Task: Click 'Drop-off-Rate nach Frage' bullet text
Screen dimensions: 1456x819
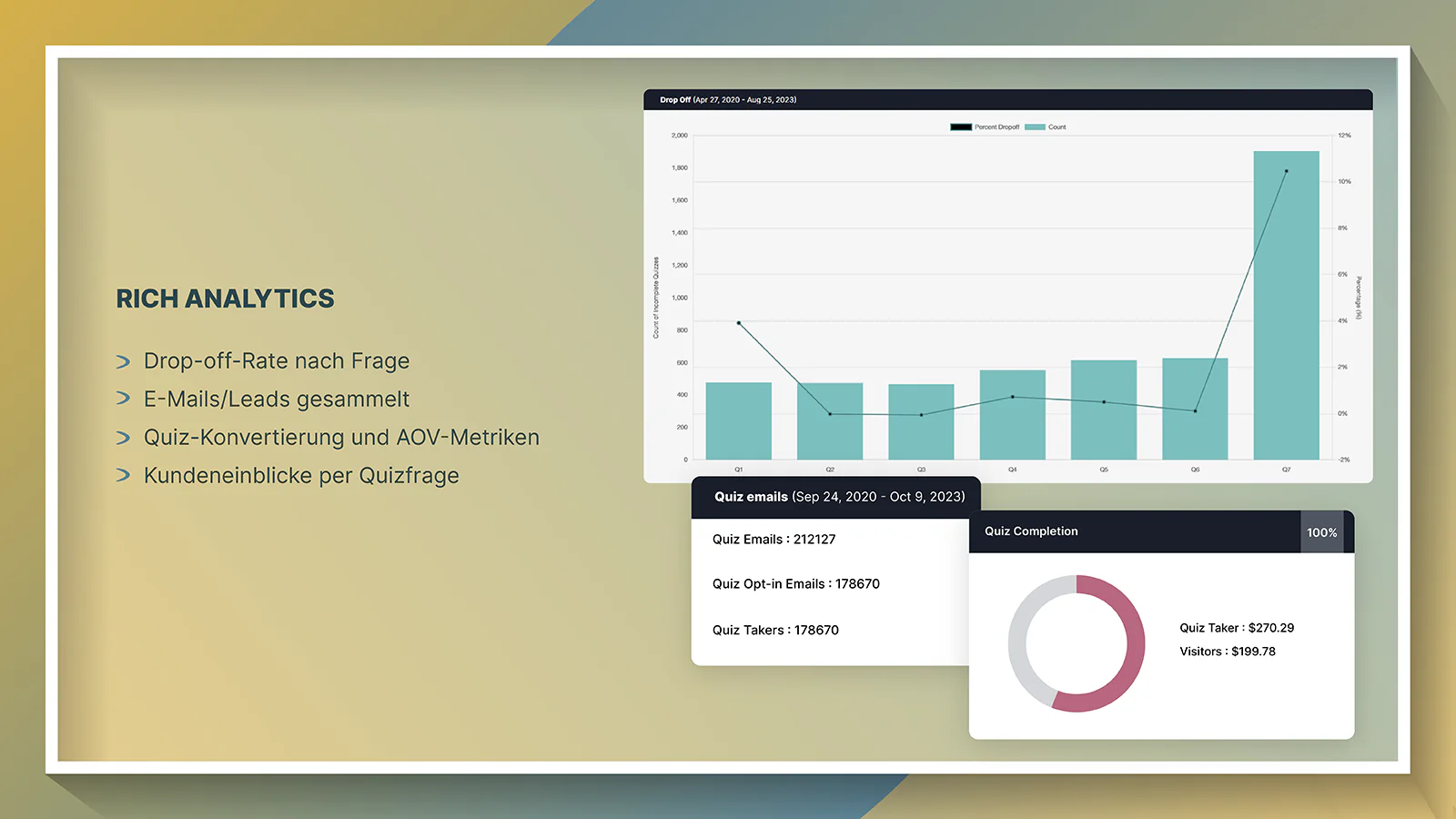Action: pyautogui.click(x=277, y=361)
